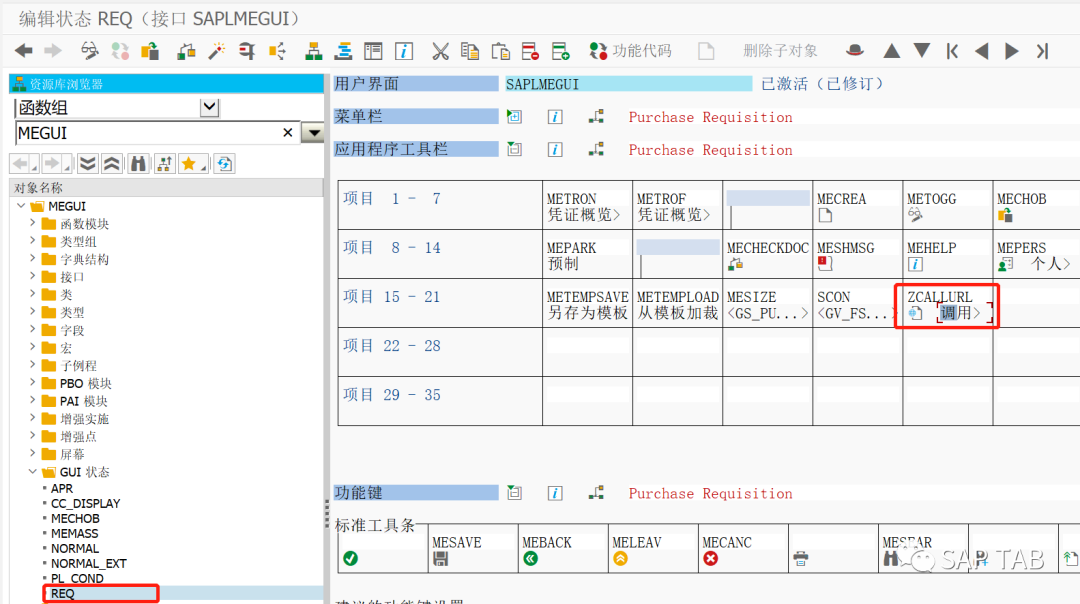
Task: Click the binoculars find icon in browser
Action: [138, 163]
